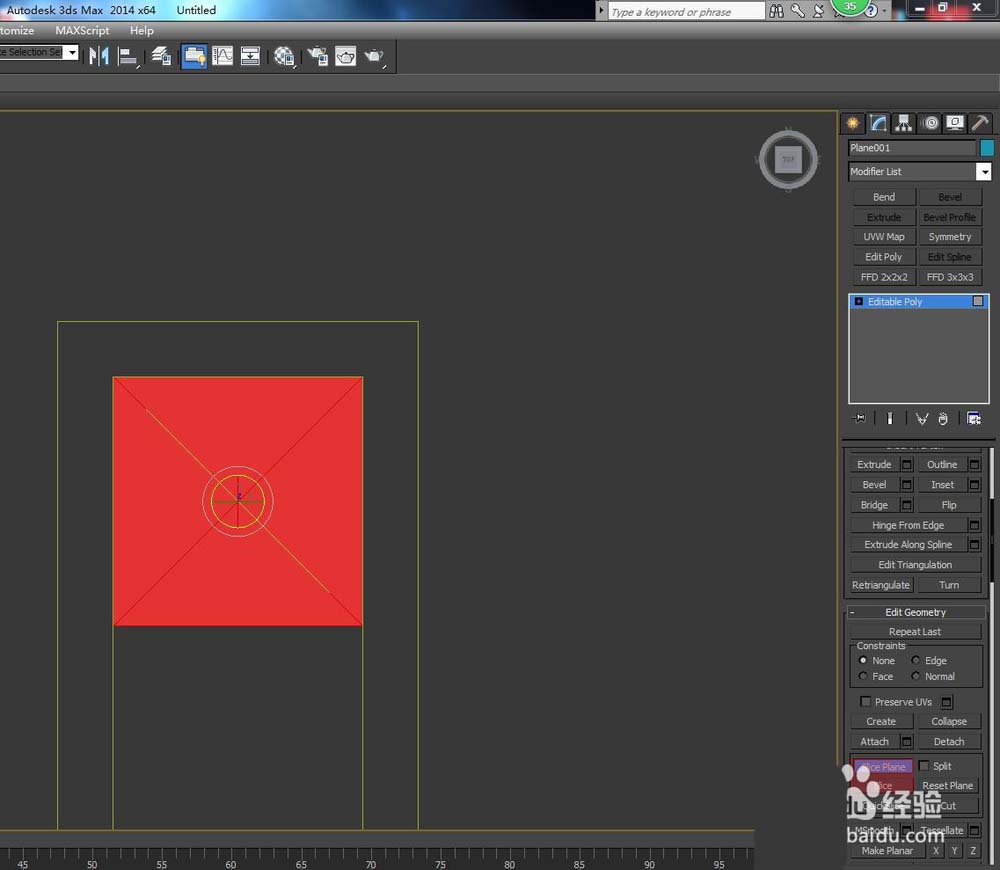Select the Edge constraint radio button
1000x870 pixels.
point(916,661)
